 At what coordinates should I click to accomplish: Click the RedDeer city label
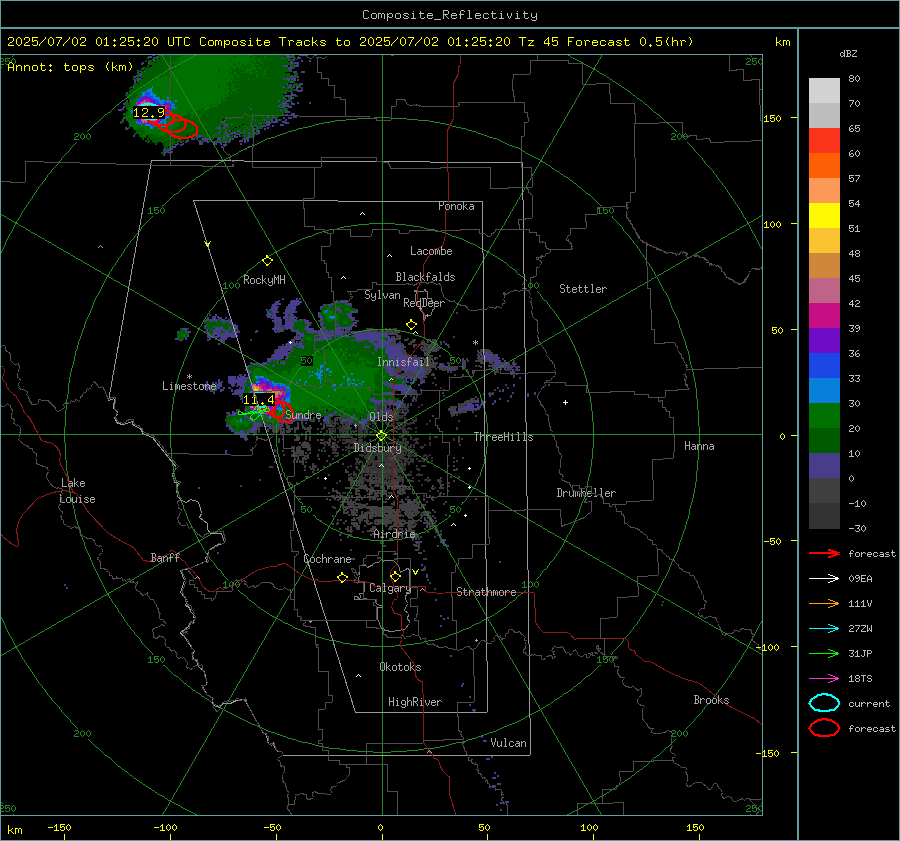[x=424, y=303]
